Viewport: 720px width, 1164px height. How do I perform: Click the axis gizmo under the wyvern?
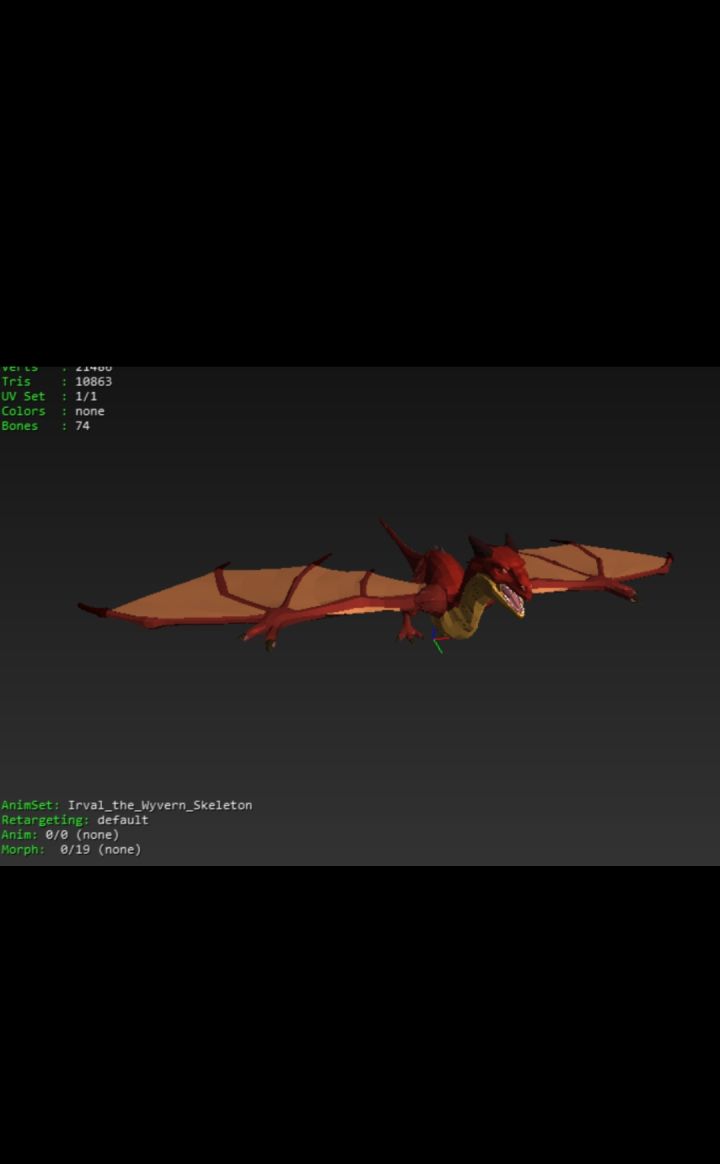[x=437, y=641]
